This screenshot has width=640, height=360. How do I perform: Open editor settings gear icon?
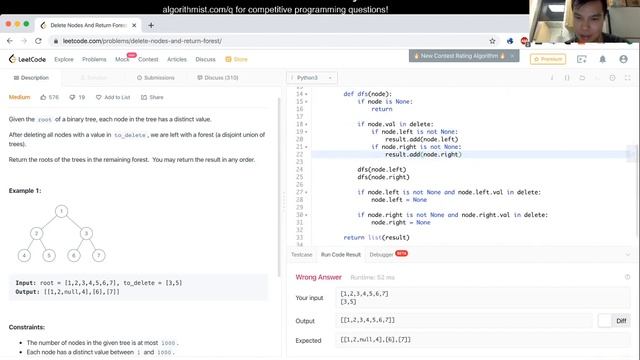click(x=612, y=78)
